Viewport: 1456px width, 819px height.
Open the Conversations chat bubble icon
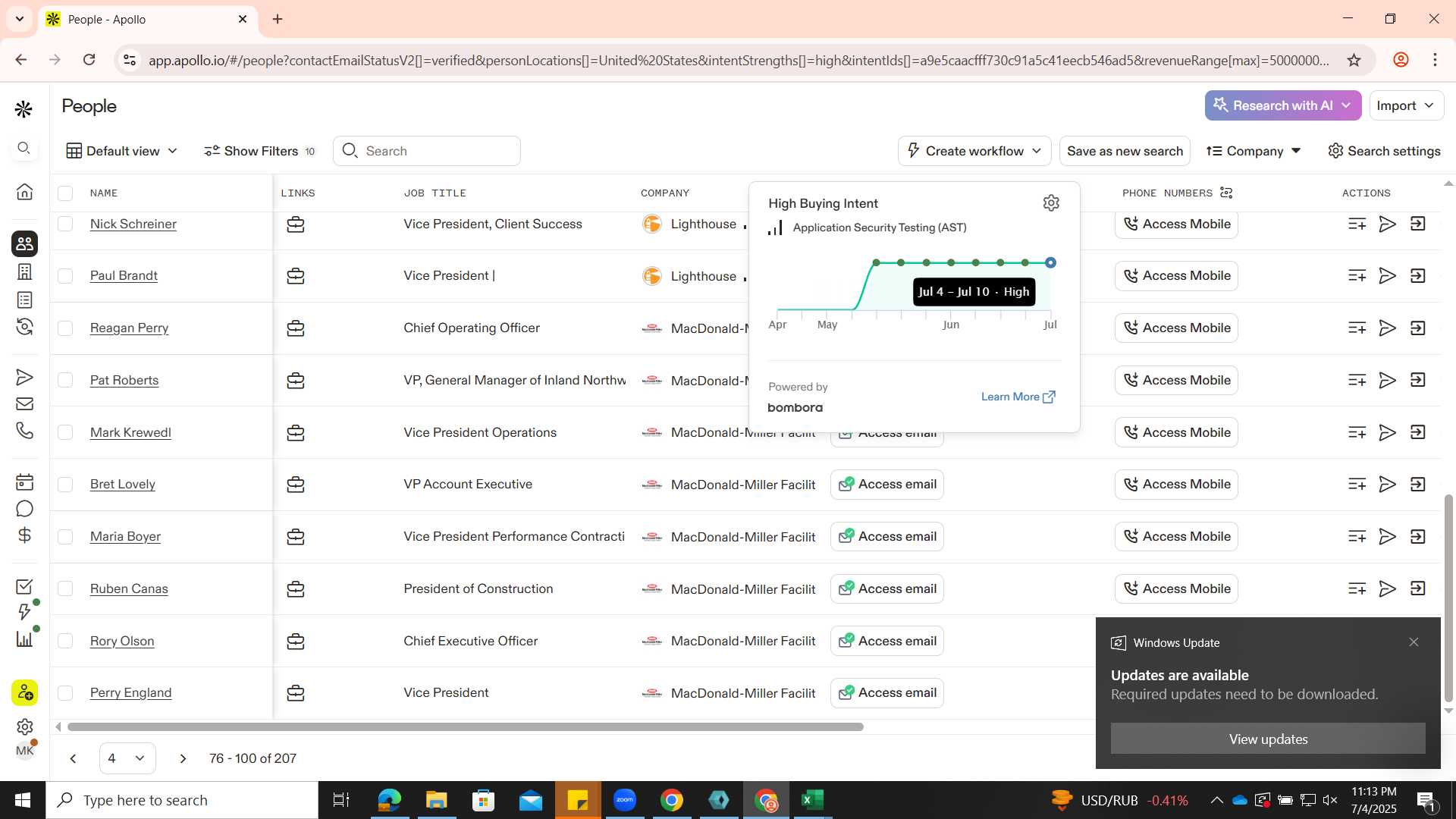tap(24, 509)
